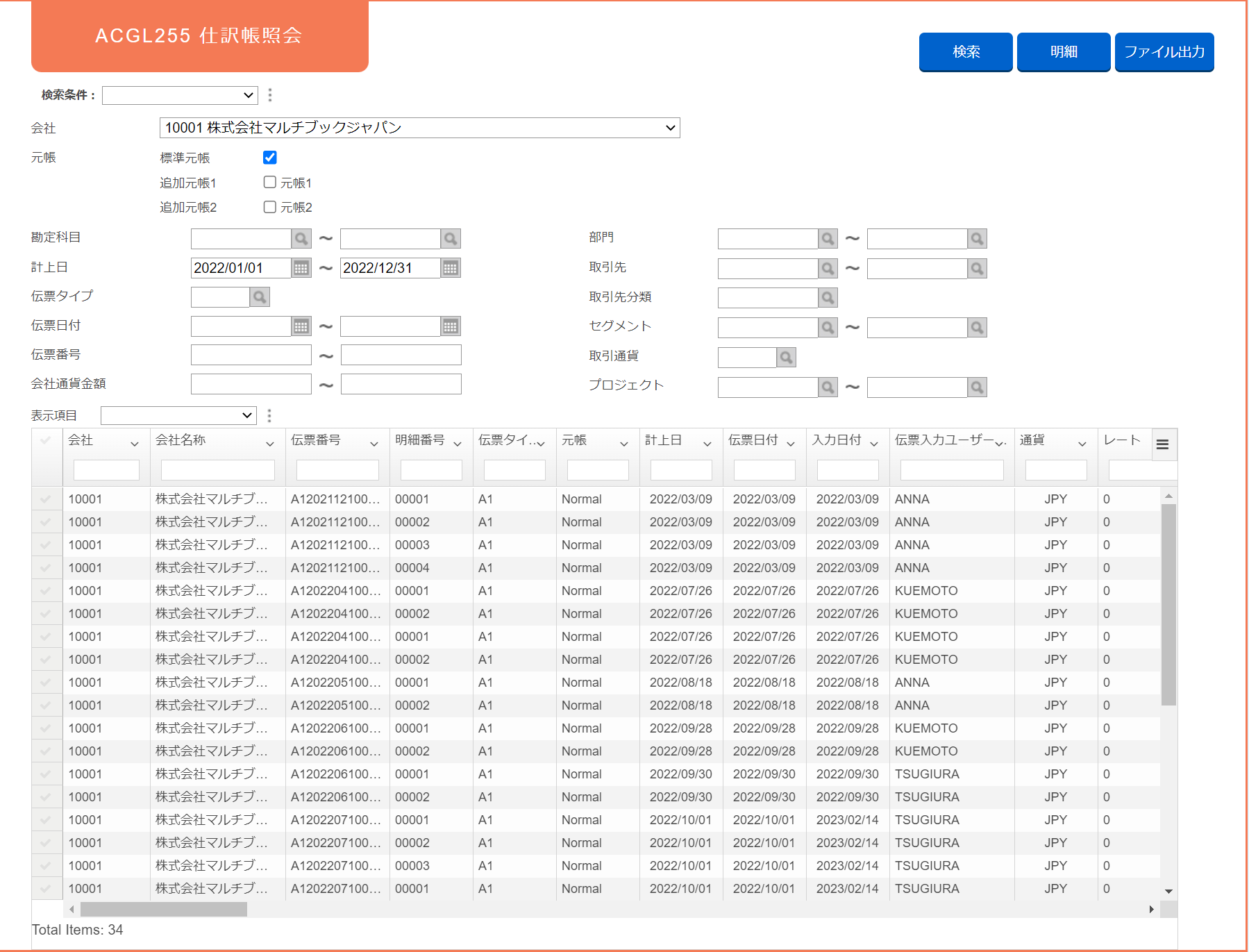This screenshot has height=952, width=1249.
Task: Open the 表示項目 more options menu
Action: (x=269, y=416)
